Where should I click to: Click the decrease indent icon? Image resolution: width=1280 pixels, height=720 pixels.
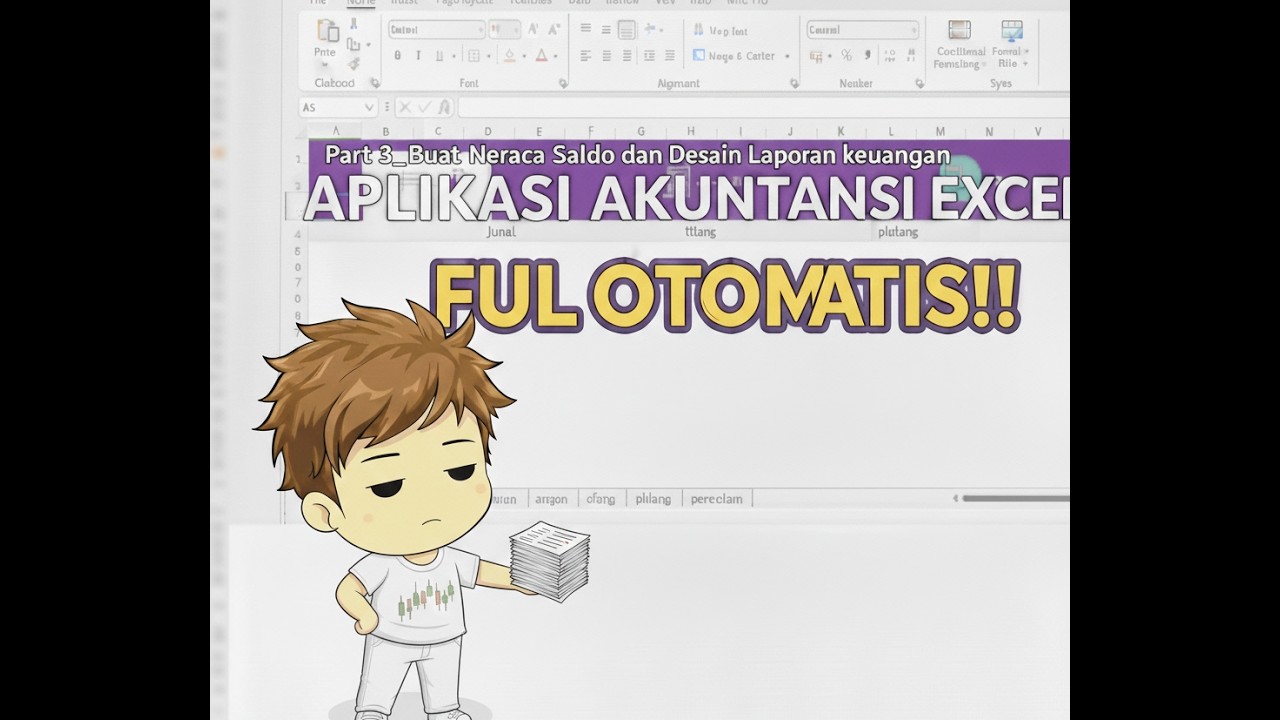click(649, 56)
